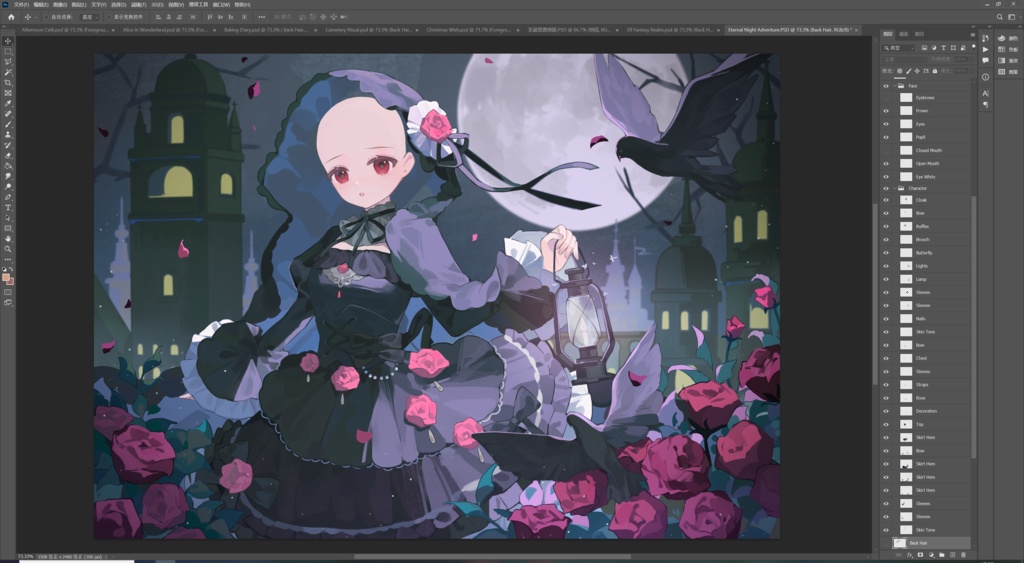Open the Patterns panel button
1024x563 pixels.
[x=1006, y=71]
